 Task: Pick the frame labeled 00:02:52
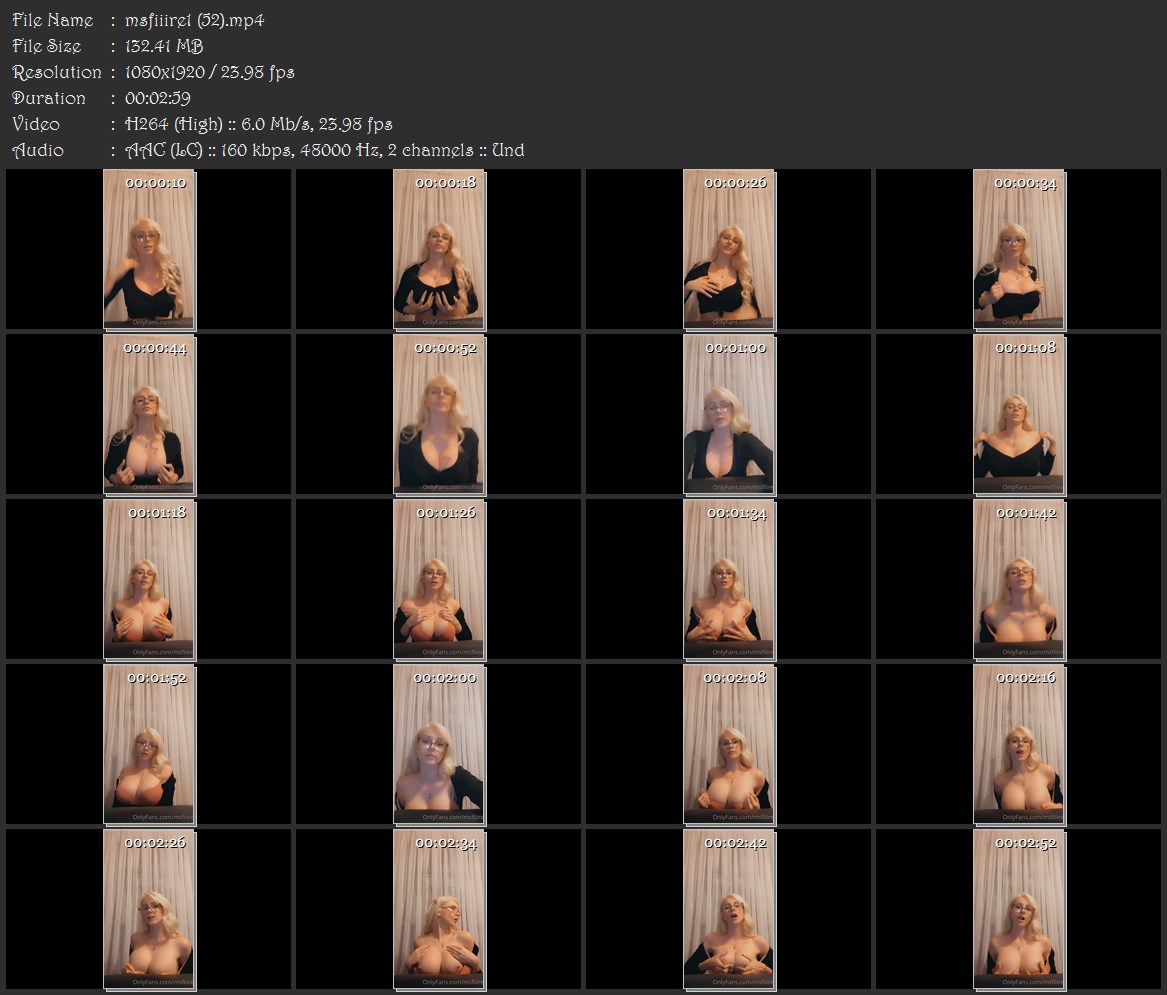(1020, 910)
